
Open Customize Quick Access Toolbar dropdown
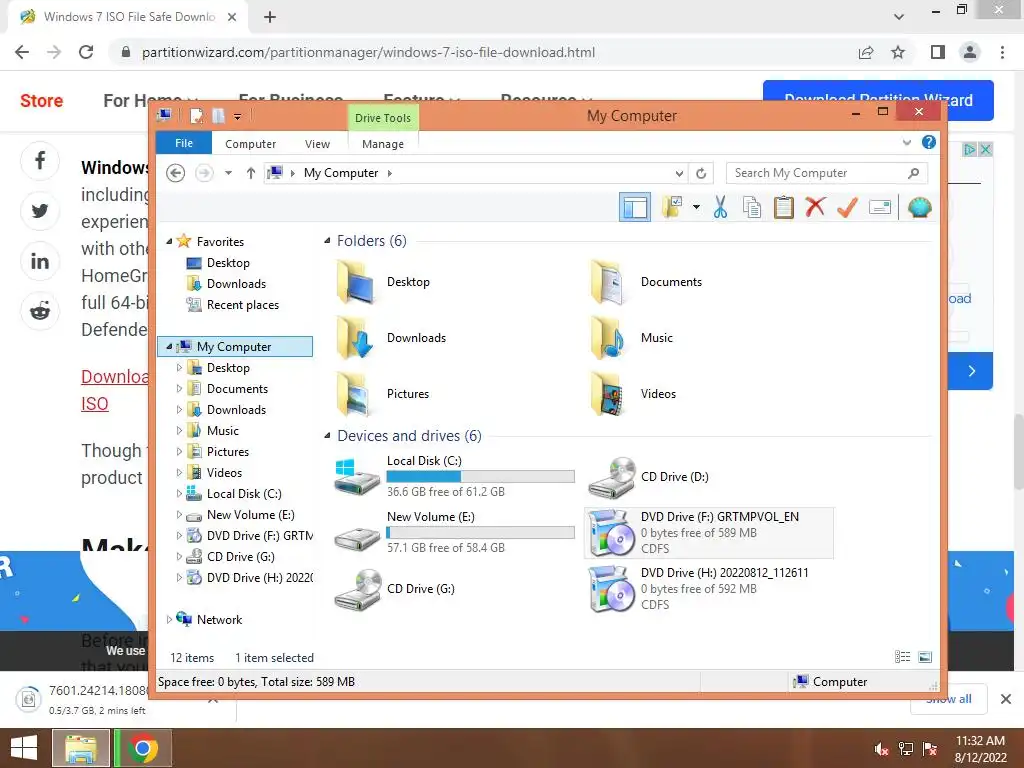tap(237, 117)
